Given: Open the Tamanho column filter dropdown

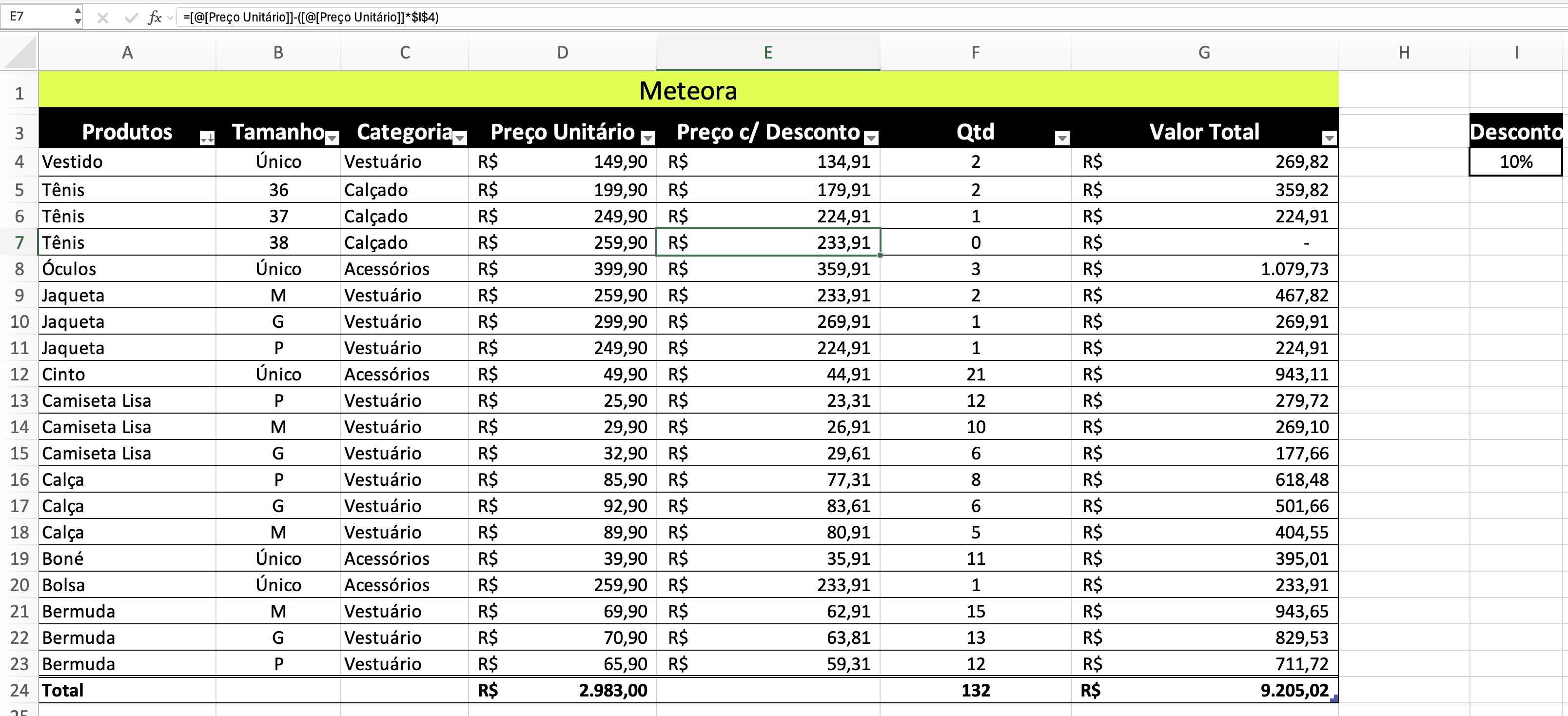Looking at the screenshot, I should pyautogui.click(x=332, y=138).
